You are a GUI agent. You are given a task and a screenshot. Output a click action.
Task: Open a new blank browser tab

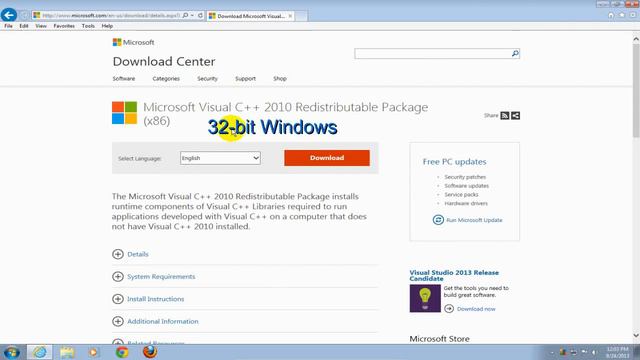click(301, 16)
